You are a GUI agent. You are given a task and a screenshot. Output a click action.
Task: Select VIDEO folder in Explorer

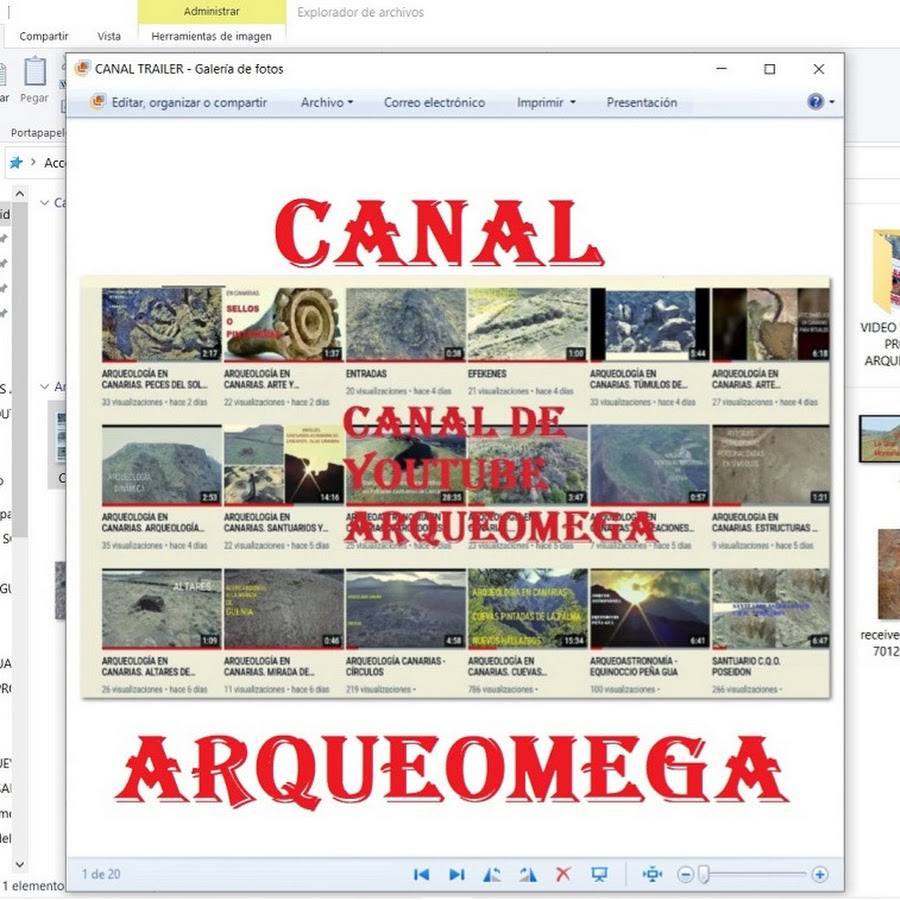tap(884, 298)
